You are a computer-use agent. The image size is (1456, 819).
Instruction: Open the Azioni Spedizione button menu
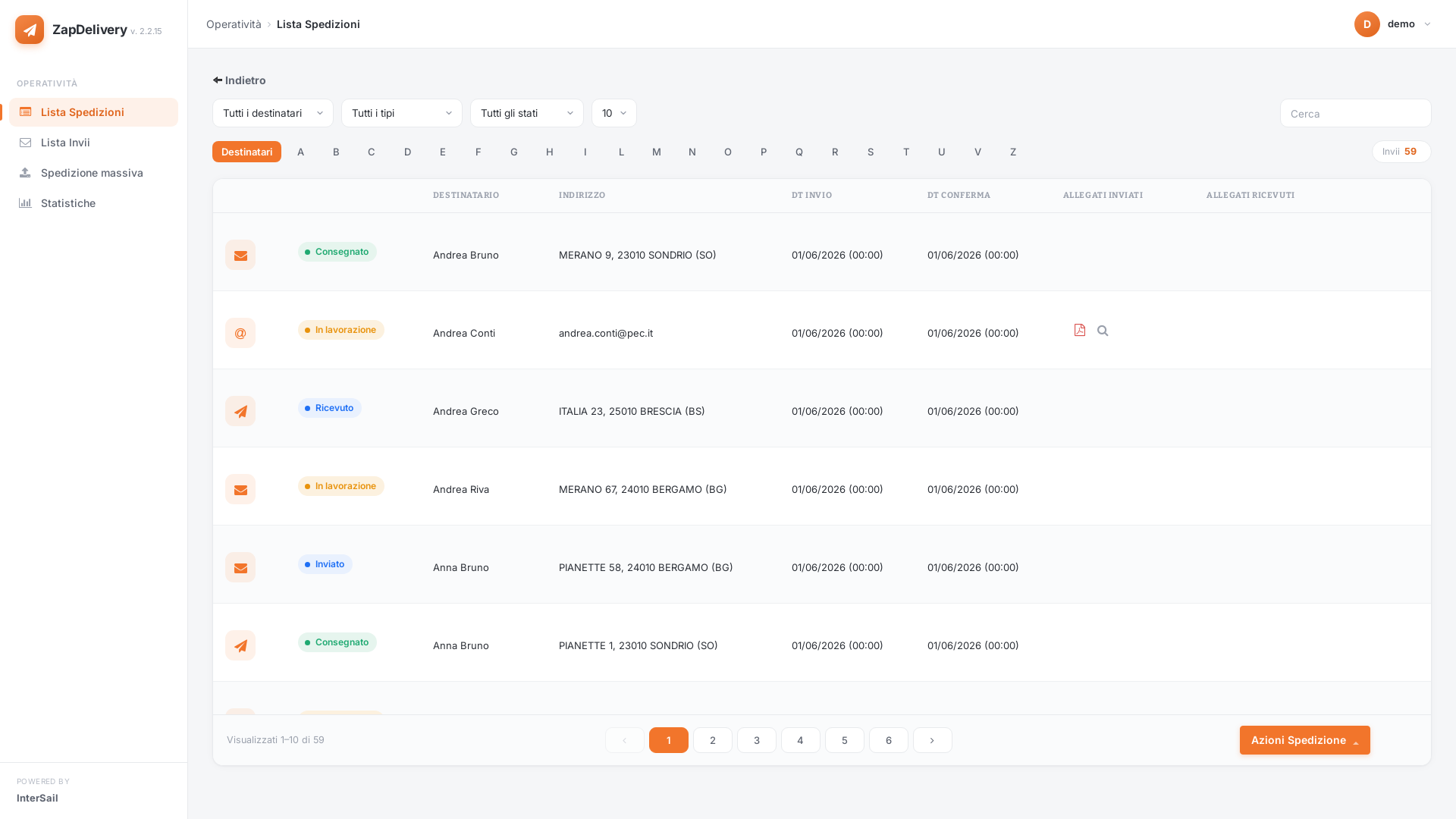1305,740
